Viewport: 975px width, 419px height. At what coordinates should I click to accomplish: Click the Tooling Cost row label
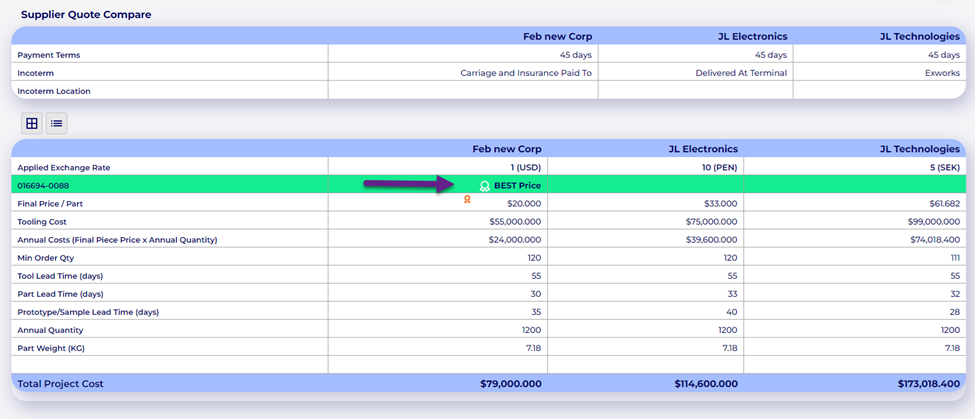(42, 222)
